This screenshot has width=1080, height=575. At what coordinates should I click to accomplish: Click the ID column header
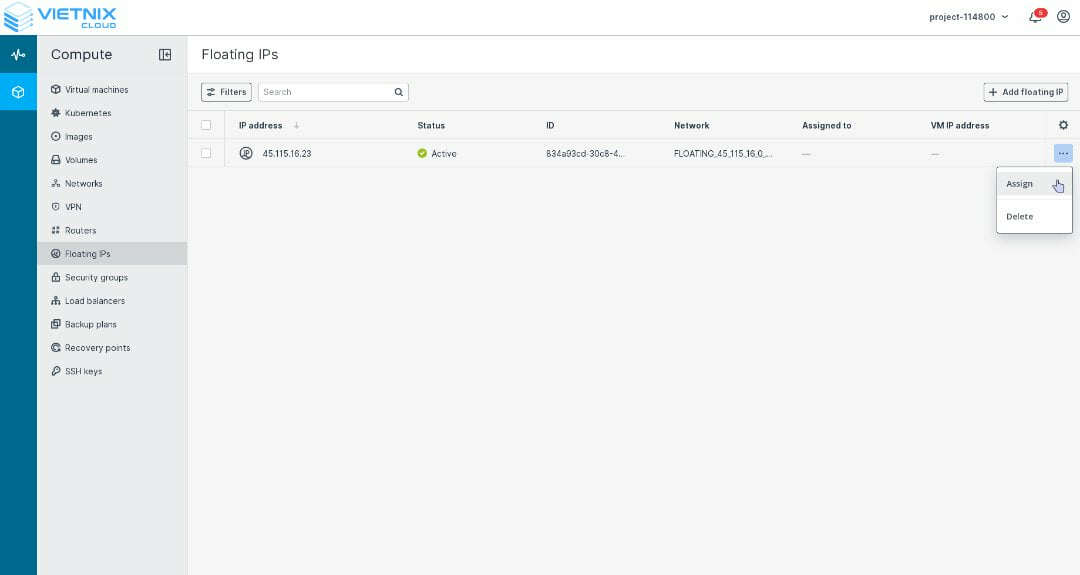[x=550, y=125]
